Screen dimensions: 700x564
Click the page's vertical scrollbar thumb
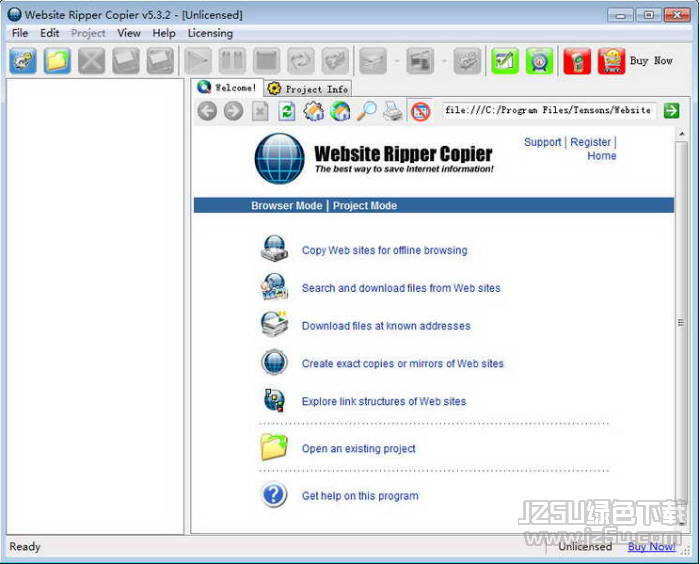click(681, 322)
